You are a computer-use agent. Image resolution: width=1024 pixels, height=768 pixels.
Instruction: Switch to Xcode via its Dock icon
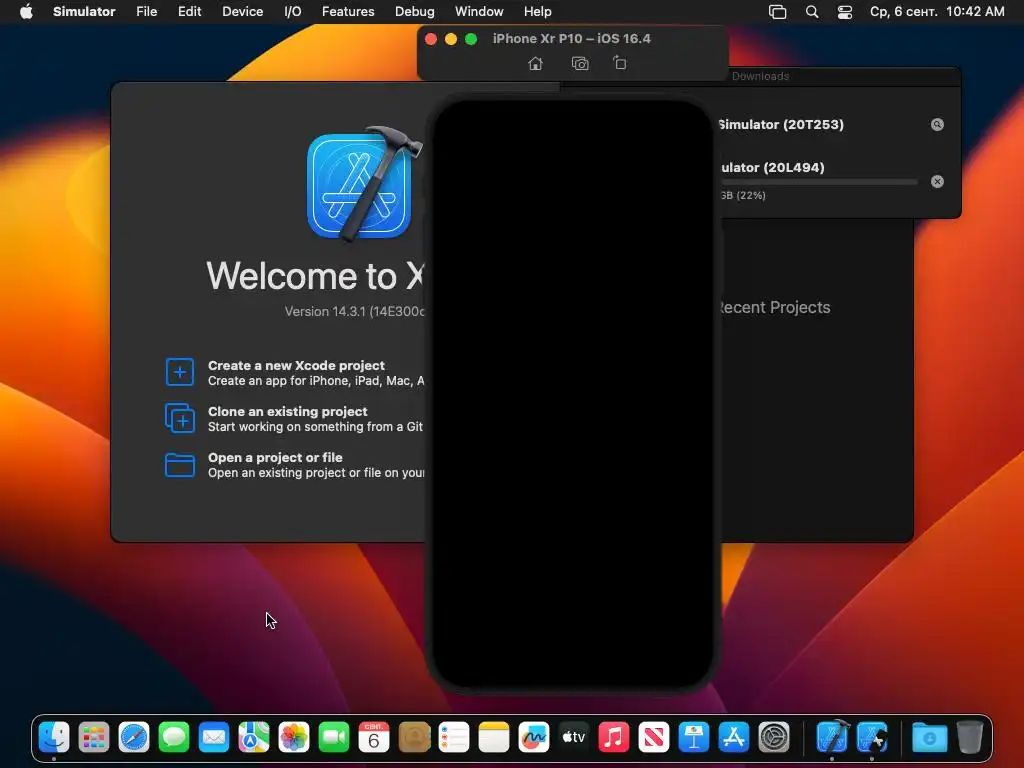[832, 738]
